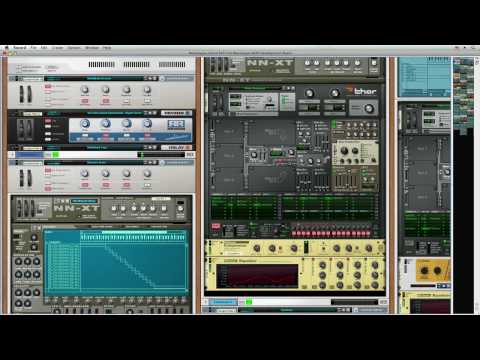Click master volume knob on middle rack NN-XT
The width and height of the screenshot is (480, 360).
[374, 63]
